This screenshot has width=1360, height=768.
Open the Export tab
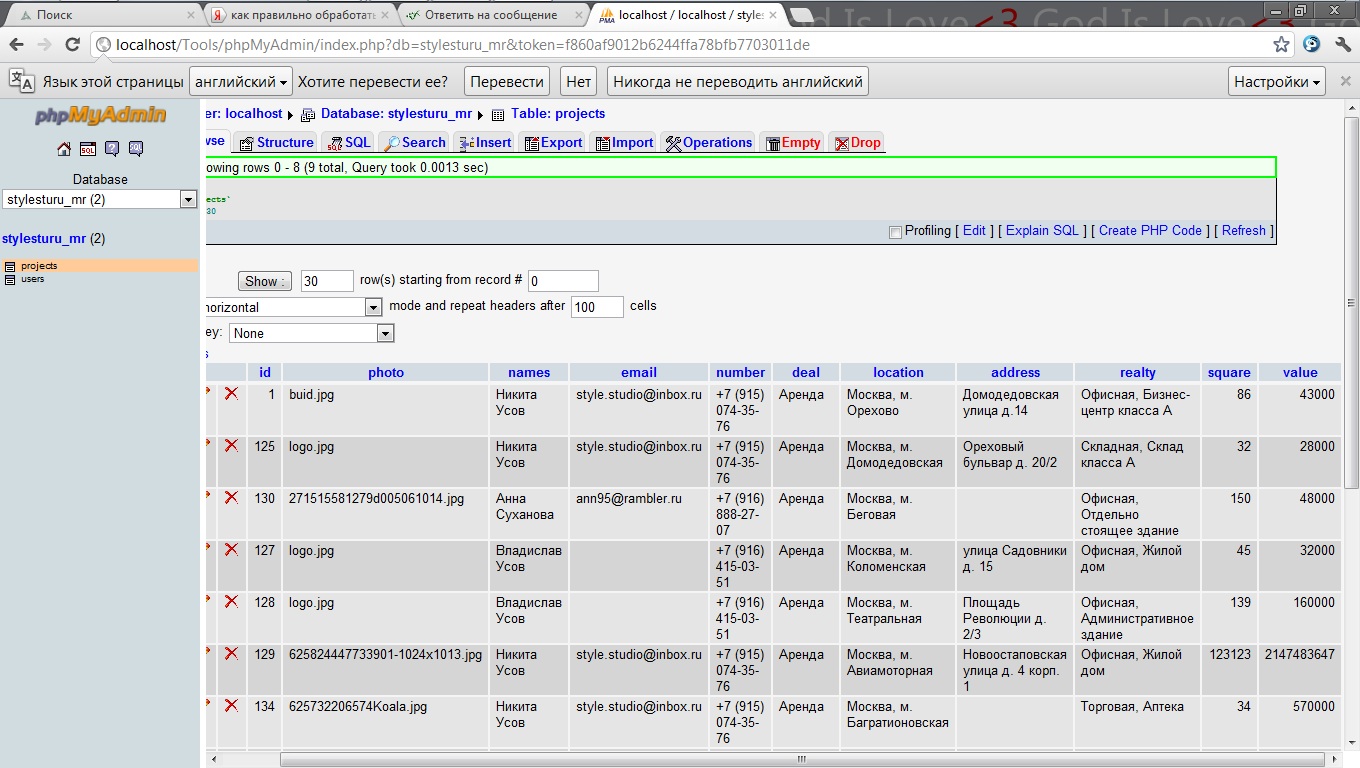553,143
